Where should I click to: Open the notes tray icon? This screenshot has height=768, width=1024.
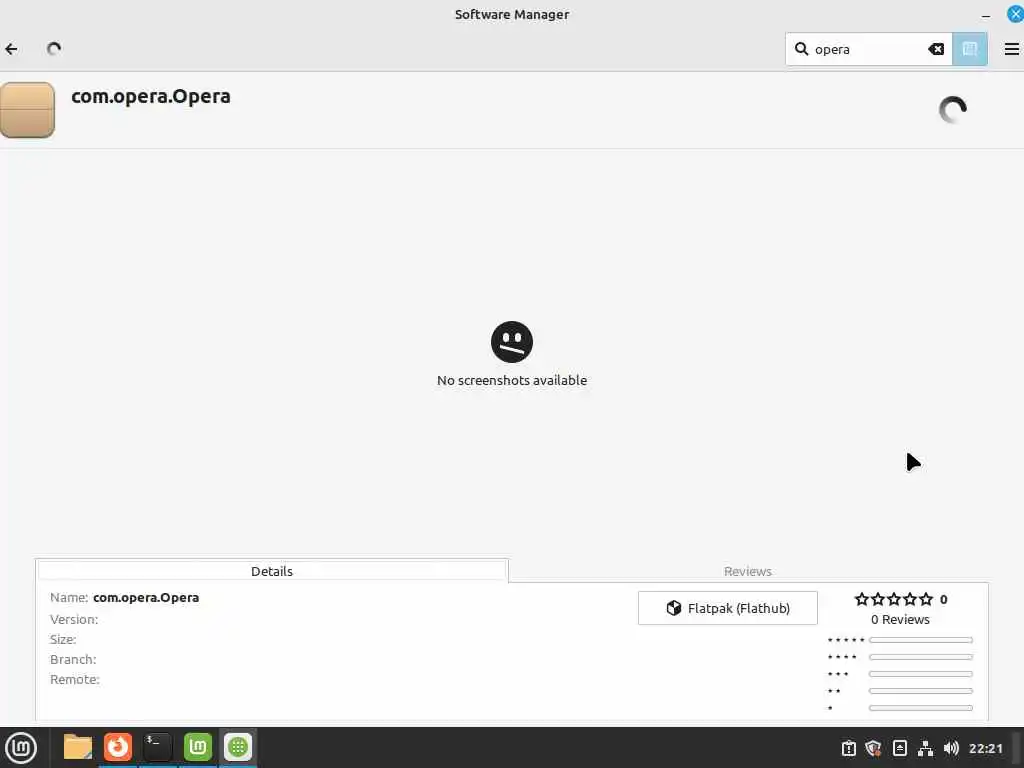[x=899, y=748]
